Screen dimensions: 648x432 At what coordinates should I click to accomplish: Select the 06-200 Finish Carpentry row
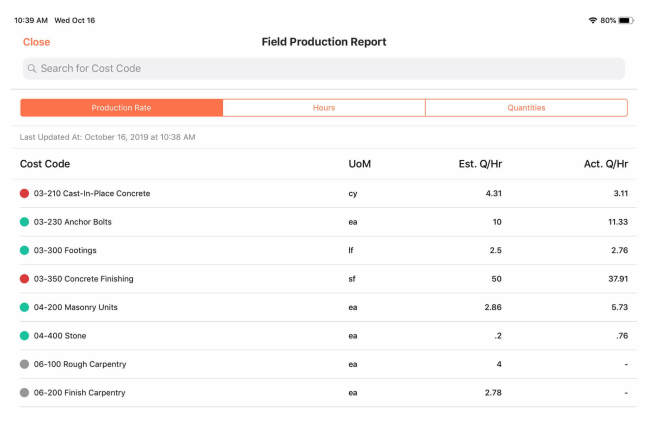pyautogui.click(x=324, y=392)
